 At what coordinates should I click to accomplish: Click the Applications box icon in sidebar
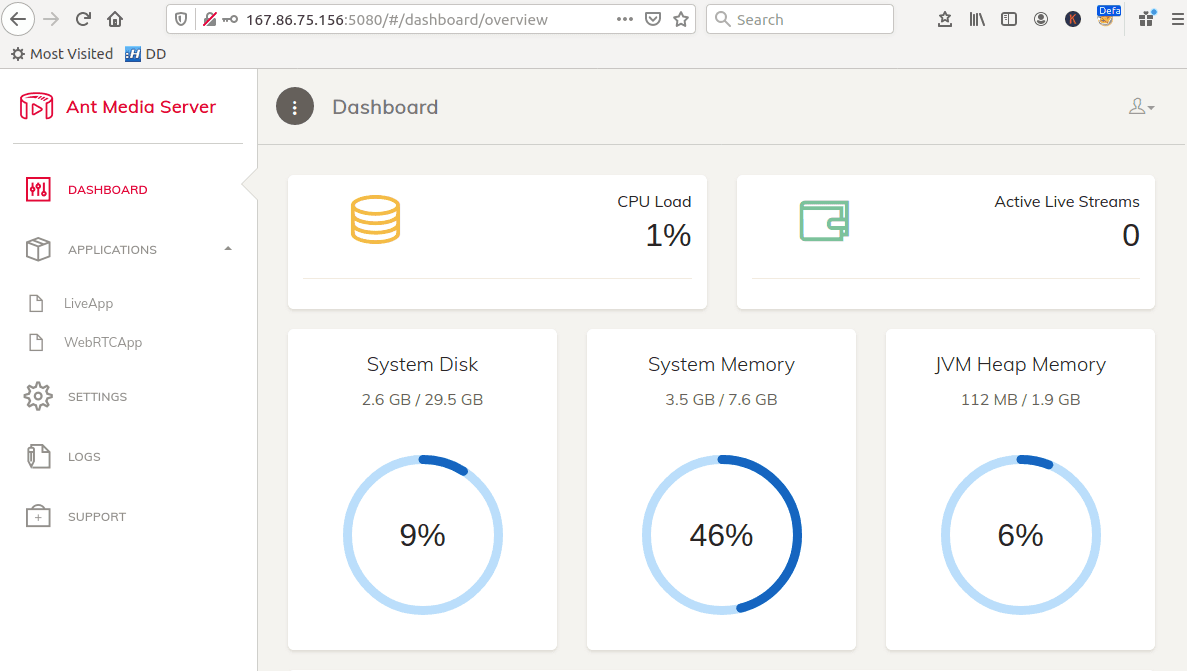(37, 249)
